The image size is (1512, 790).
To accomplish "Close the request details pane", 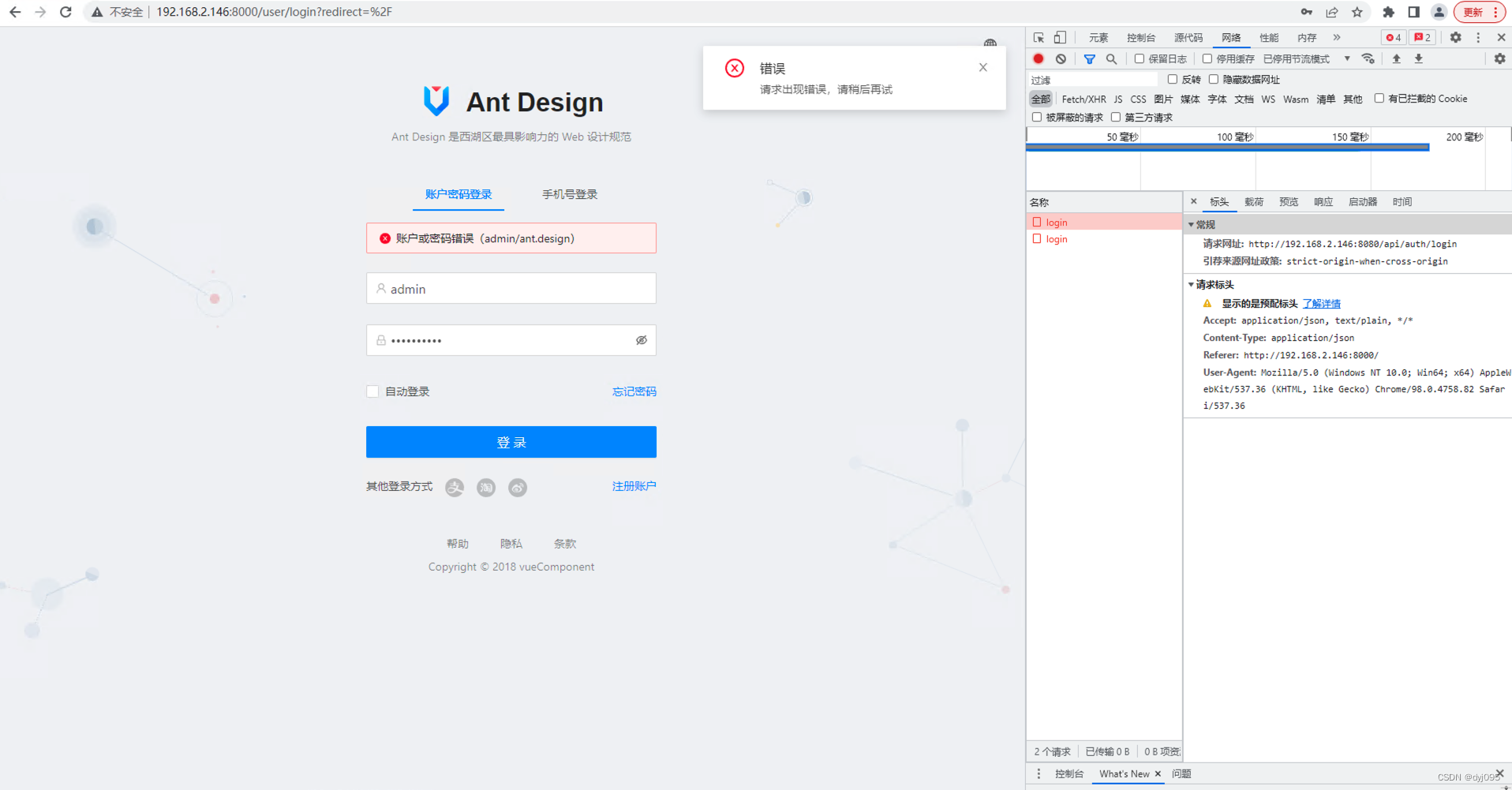I will click(1194, 201).
